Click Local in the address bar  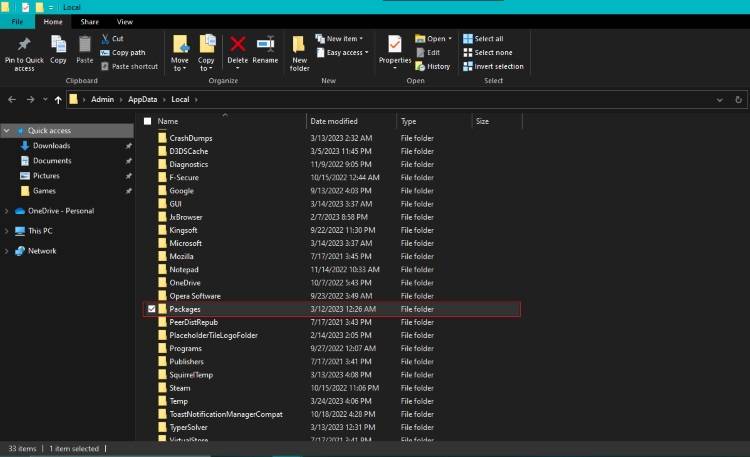click(x=180, y=100)
